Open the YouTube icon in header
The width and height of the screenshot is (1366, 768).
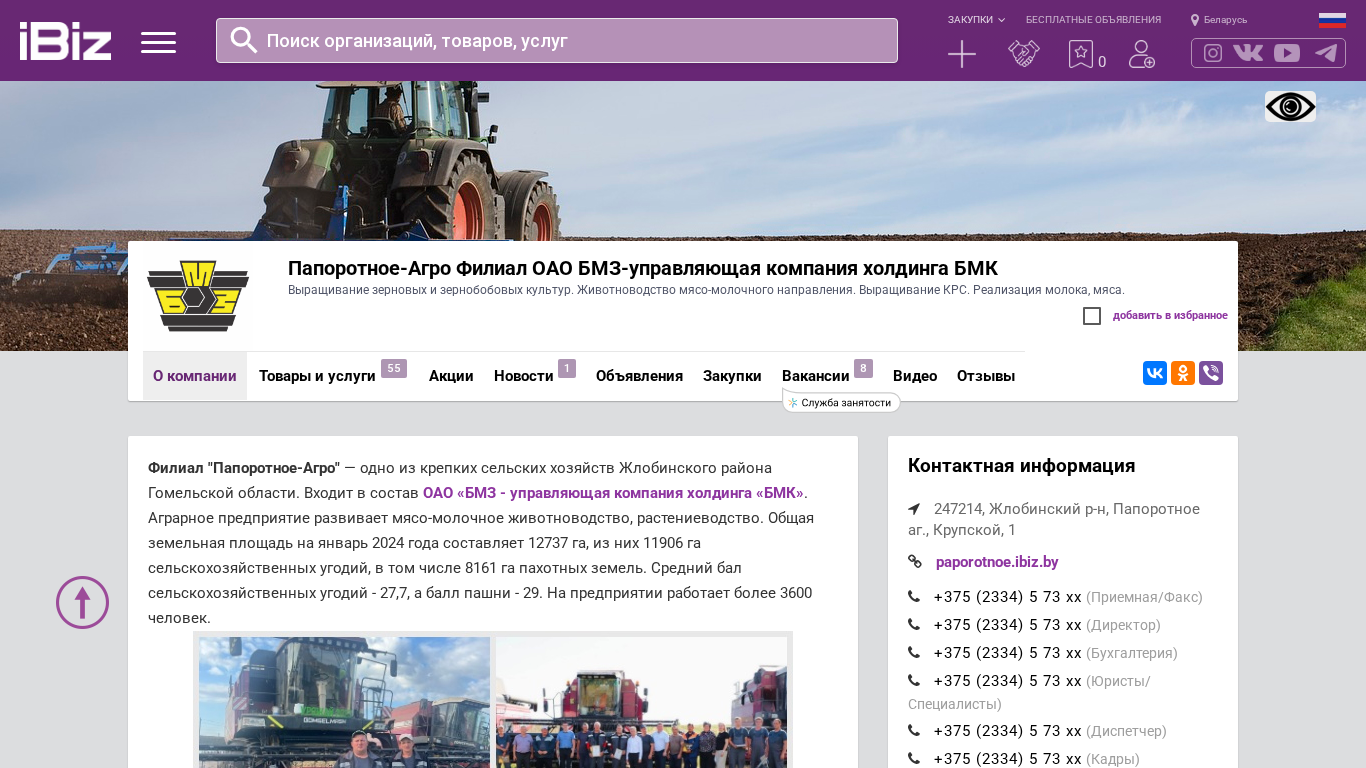(x=1287, y=53)
